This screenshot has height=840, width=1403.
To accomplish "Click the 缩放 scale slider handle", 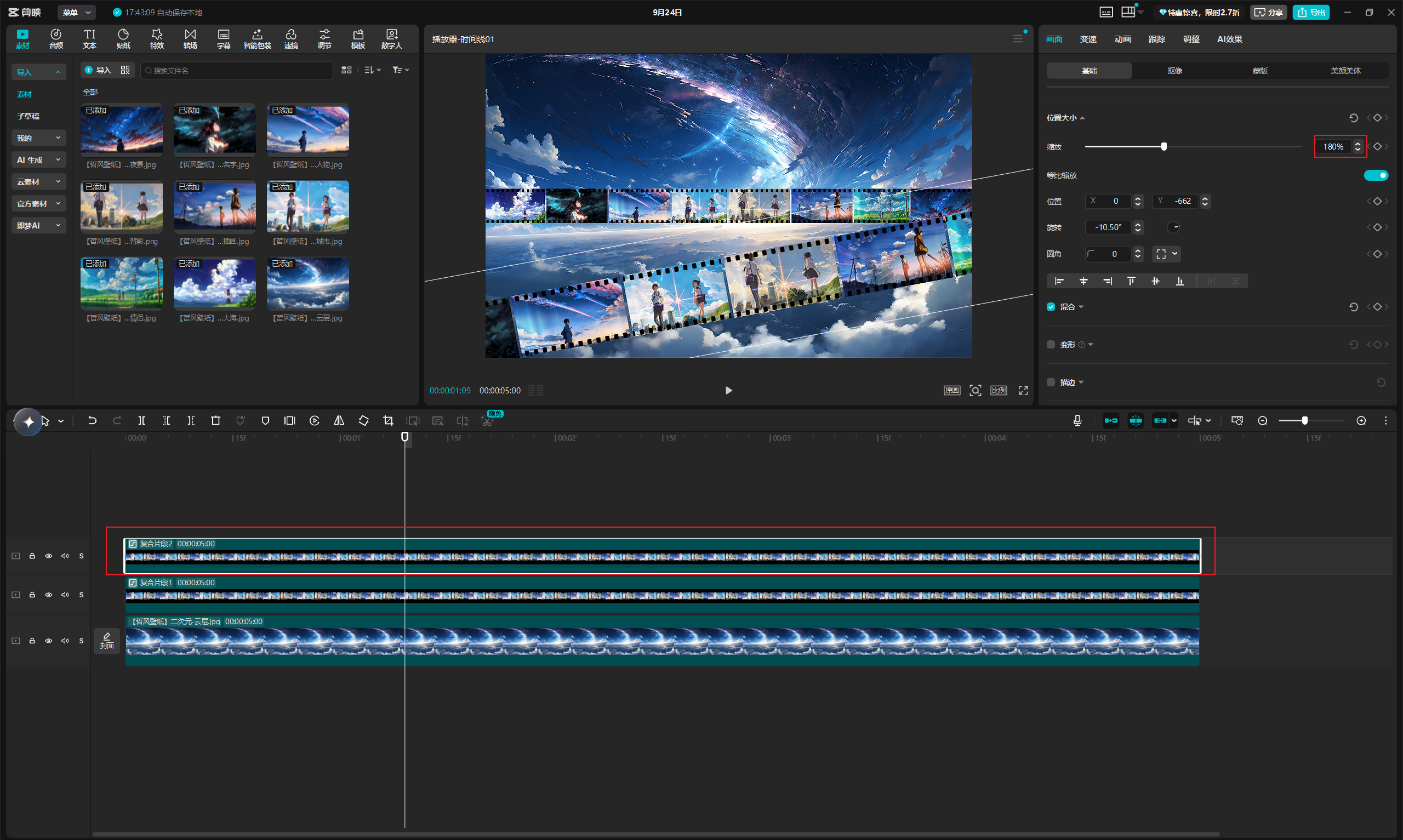I will [1164, 147].
